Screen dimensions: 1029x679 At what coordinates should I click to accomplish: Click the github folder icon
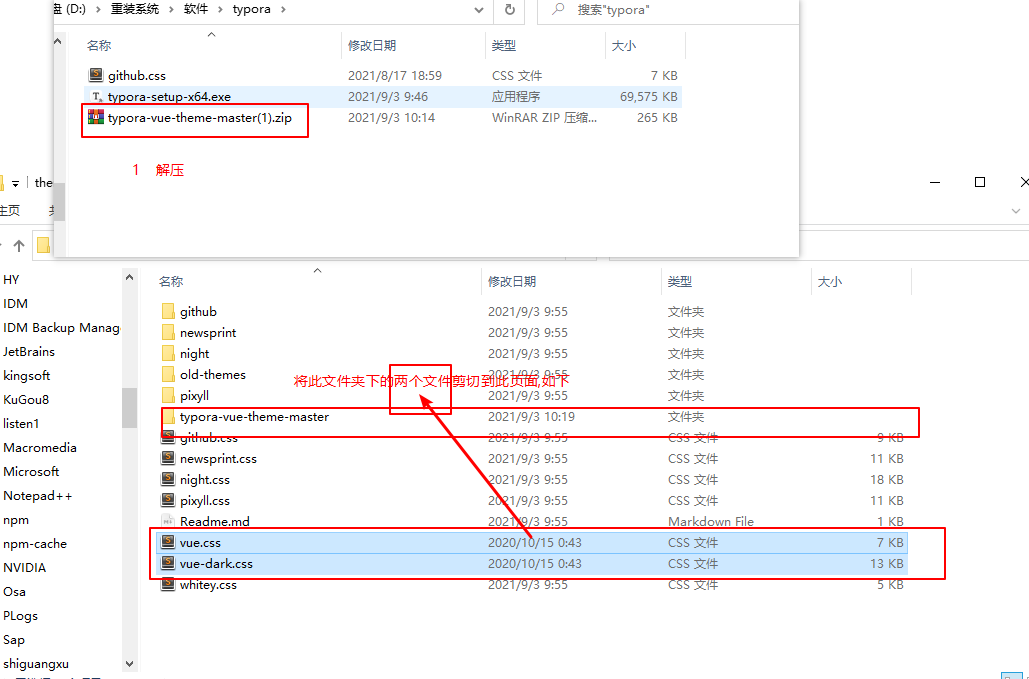tap(169, 311)
